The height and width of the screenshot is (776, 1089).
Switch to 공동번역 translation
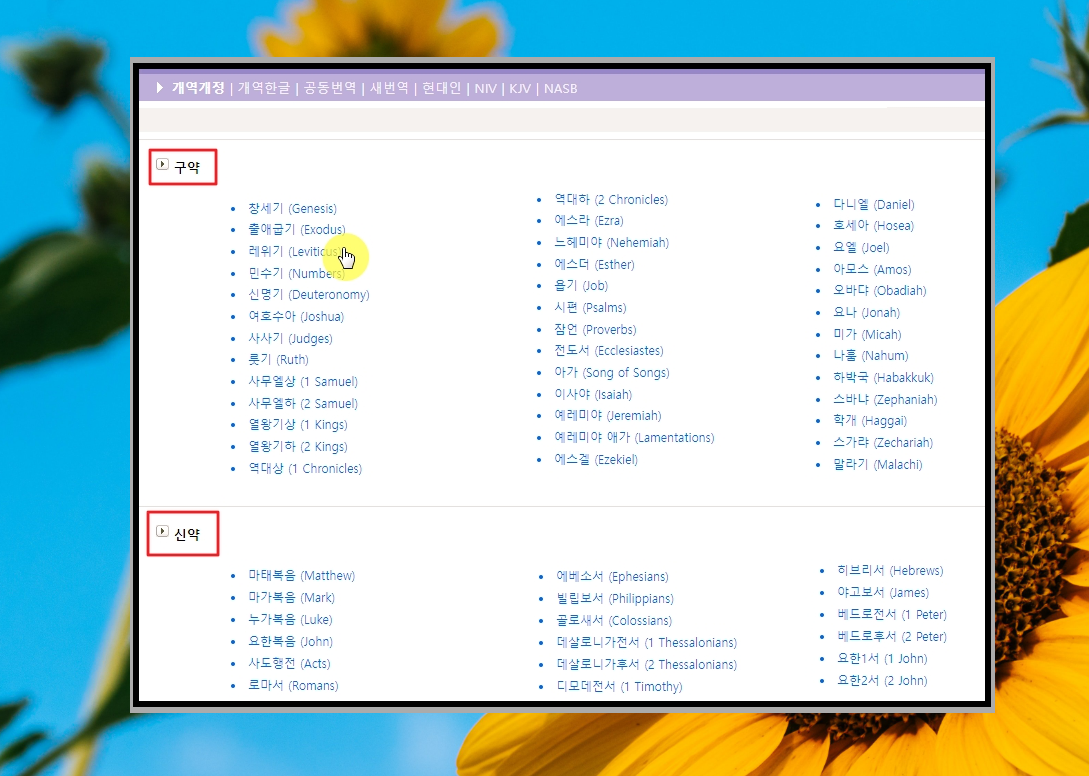click(x=330, y=88)
